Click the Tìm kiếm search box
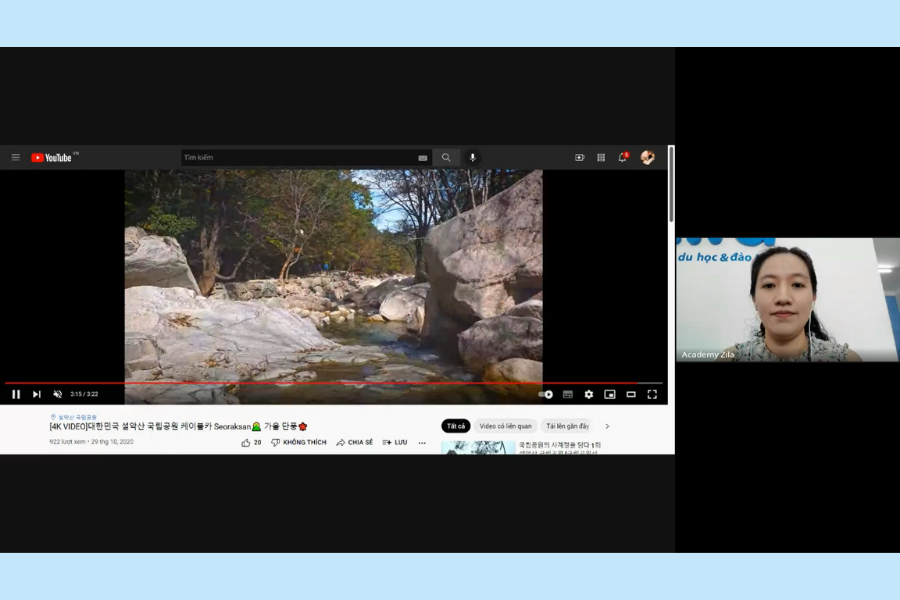Viewport: 900px width, 600px height. point(300,157)
